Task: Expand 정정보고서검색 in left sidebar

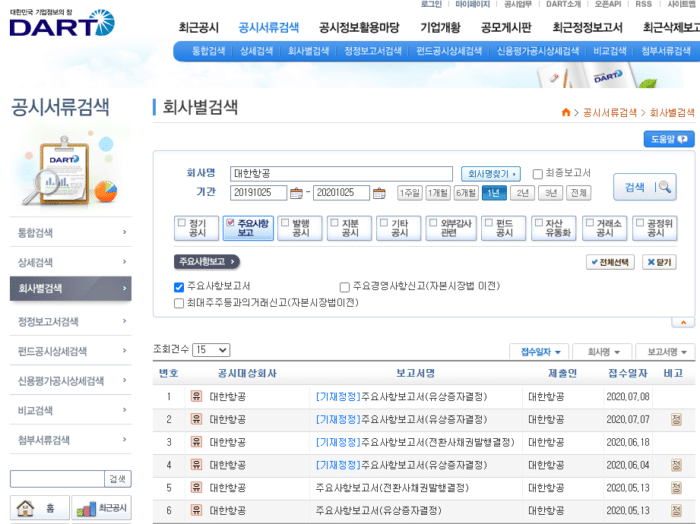Action: 71,321
